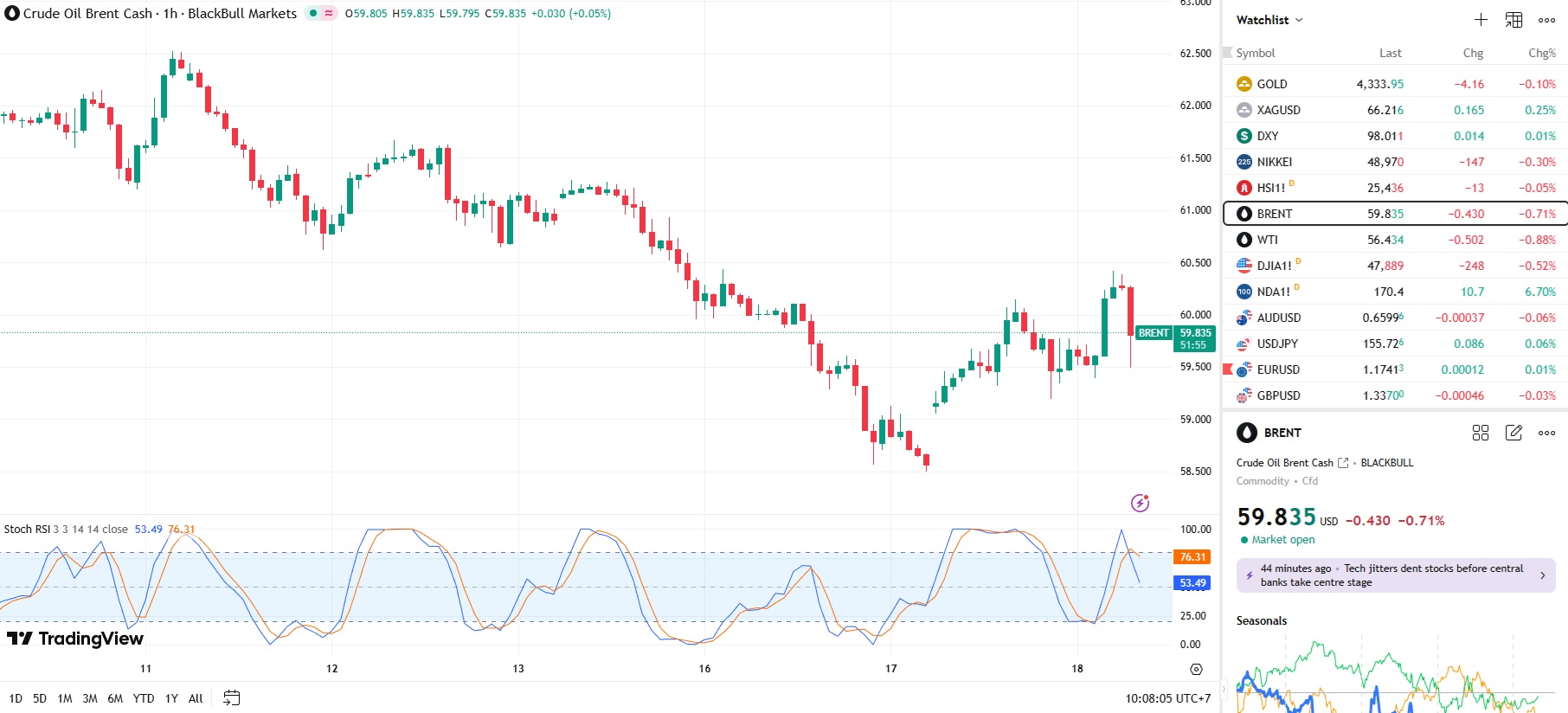Toggle the red flag on the EURUSD row
The width and height of the screenshot is (1568, 713).
click(1227, 369)
